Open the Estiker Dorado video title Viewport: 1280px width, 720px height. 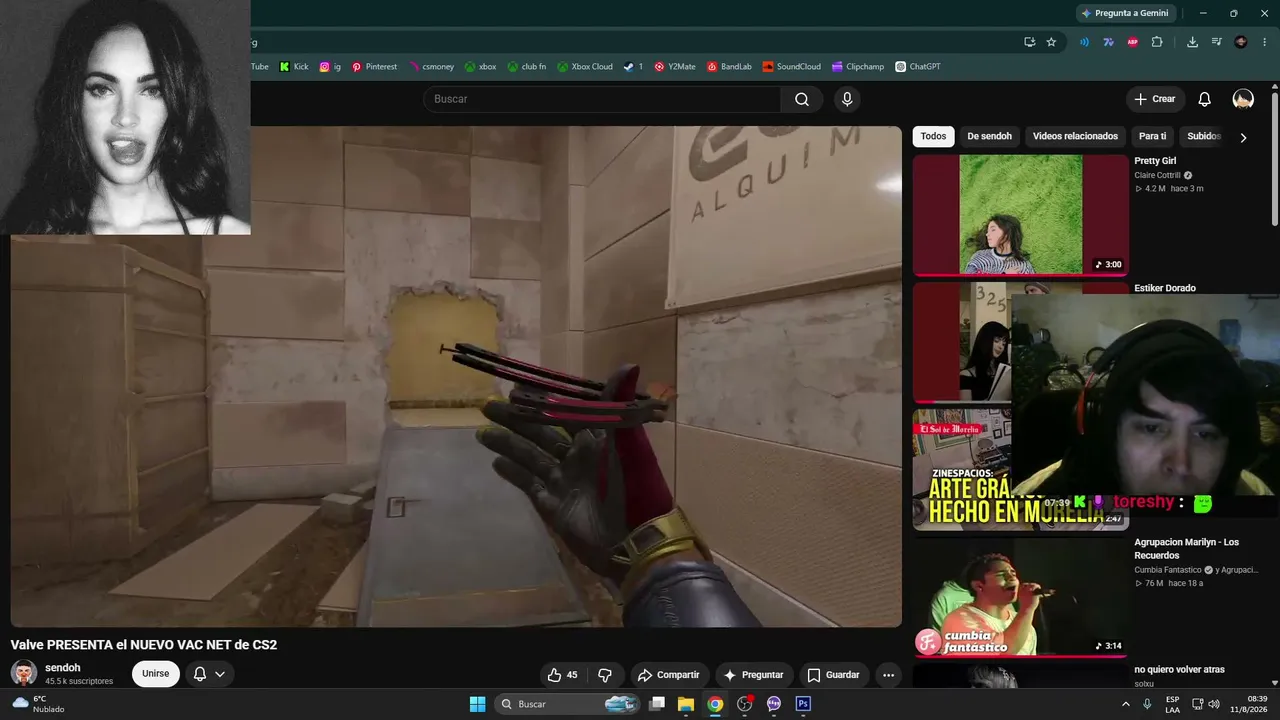(x=1165, y=288)
